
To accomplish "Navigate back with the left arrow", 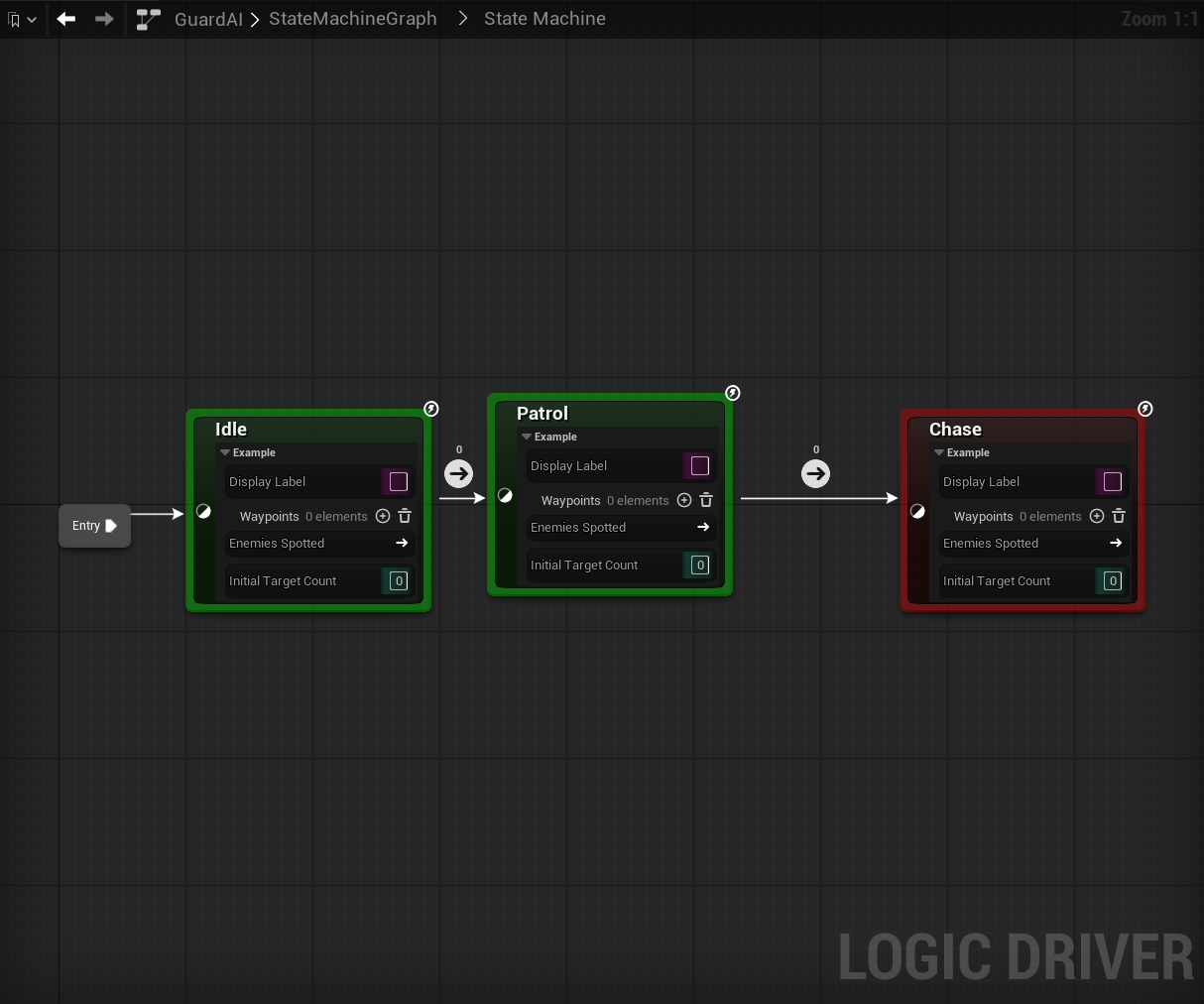I will pos(66,19).
